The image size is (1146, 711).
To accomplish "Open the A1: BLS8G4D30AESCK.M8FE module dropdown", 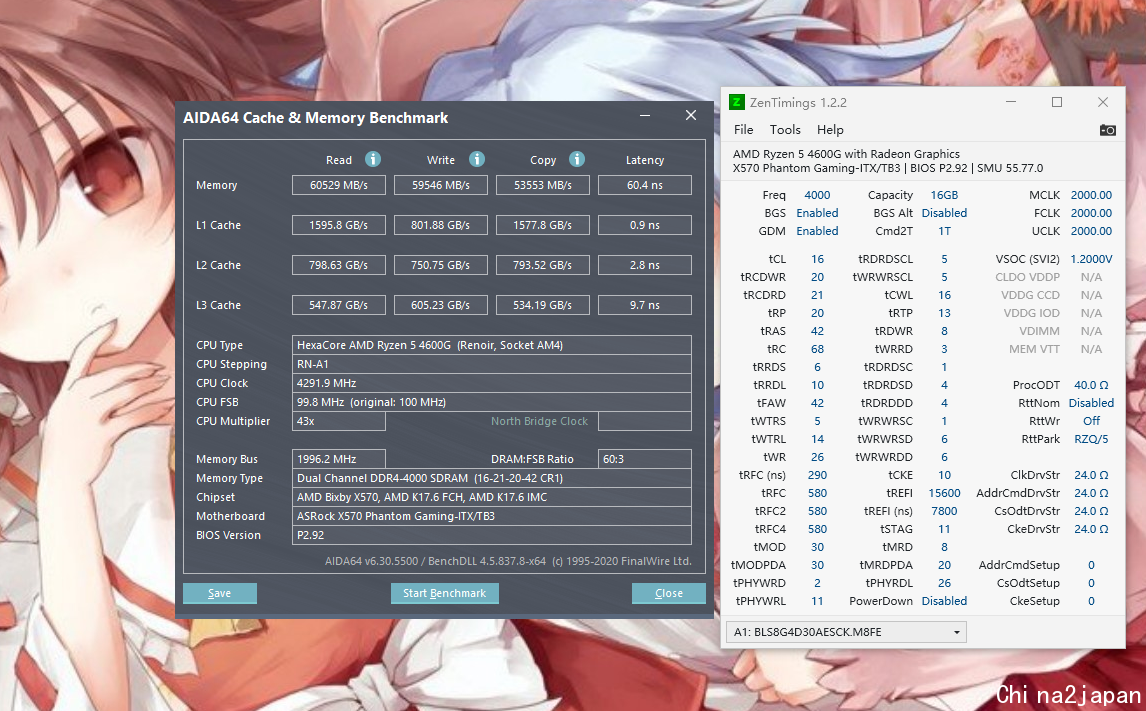I will coord(846,632).
